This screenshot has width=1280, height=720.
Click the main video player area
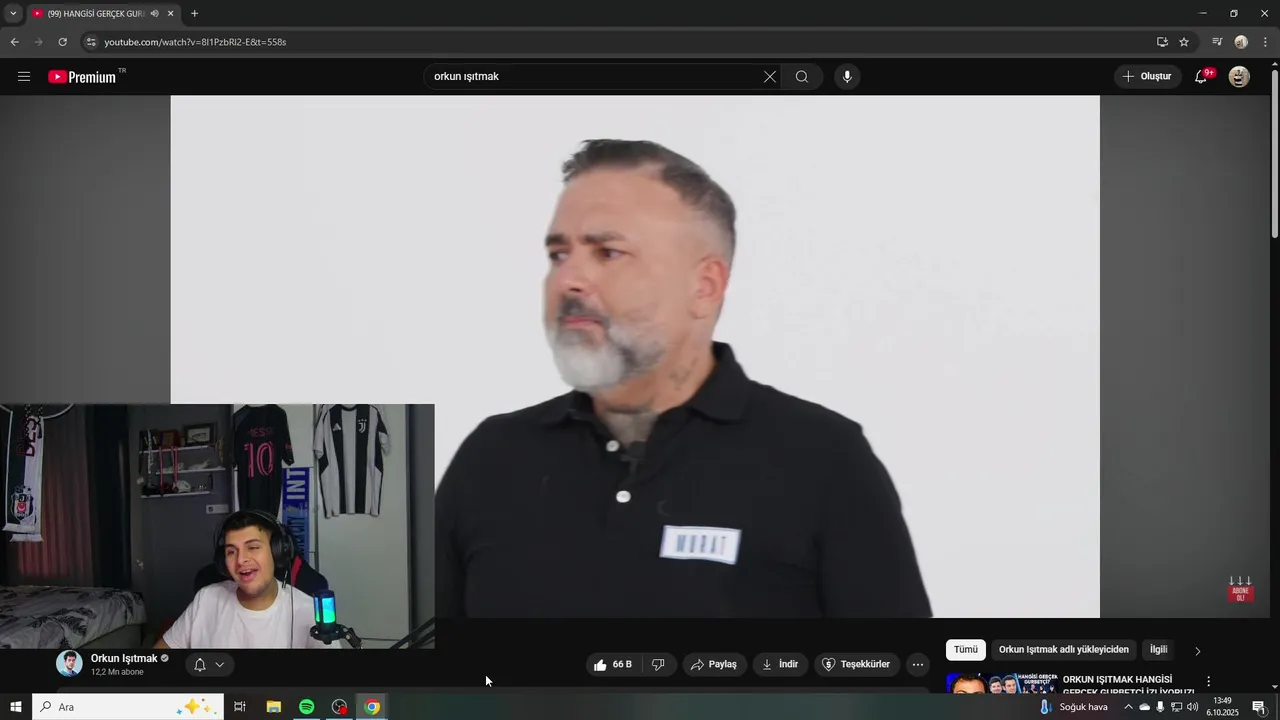pyautogui.click(x=635, y=357)
